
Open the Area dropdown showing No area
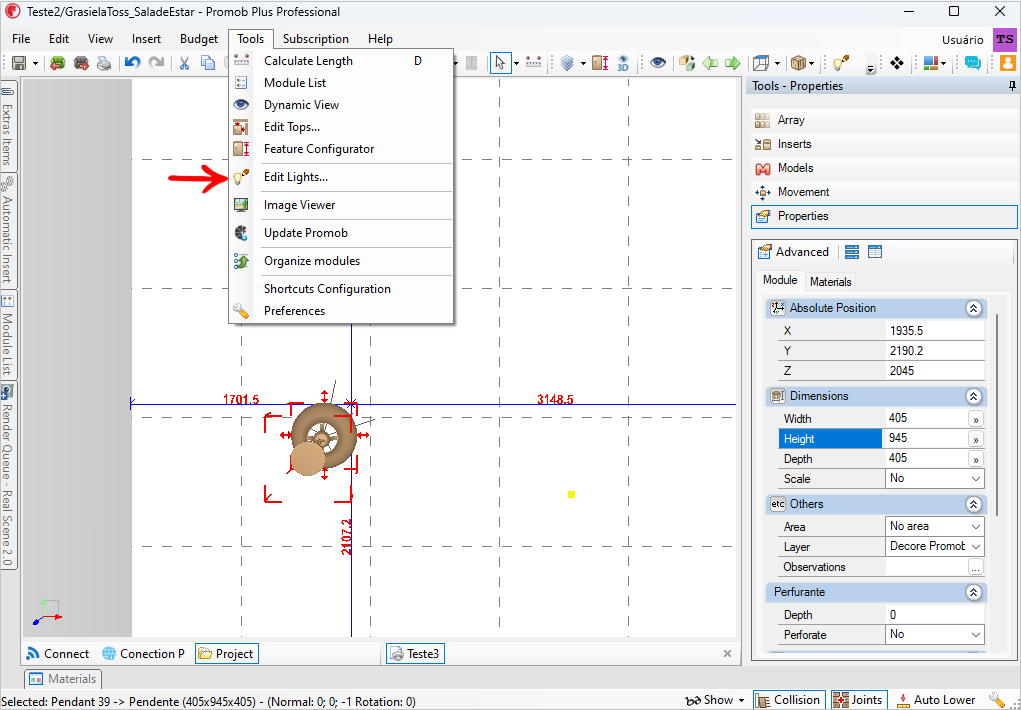(934, 526)
